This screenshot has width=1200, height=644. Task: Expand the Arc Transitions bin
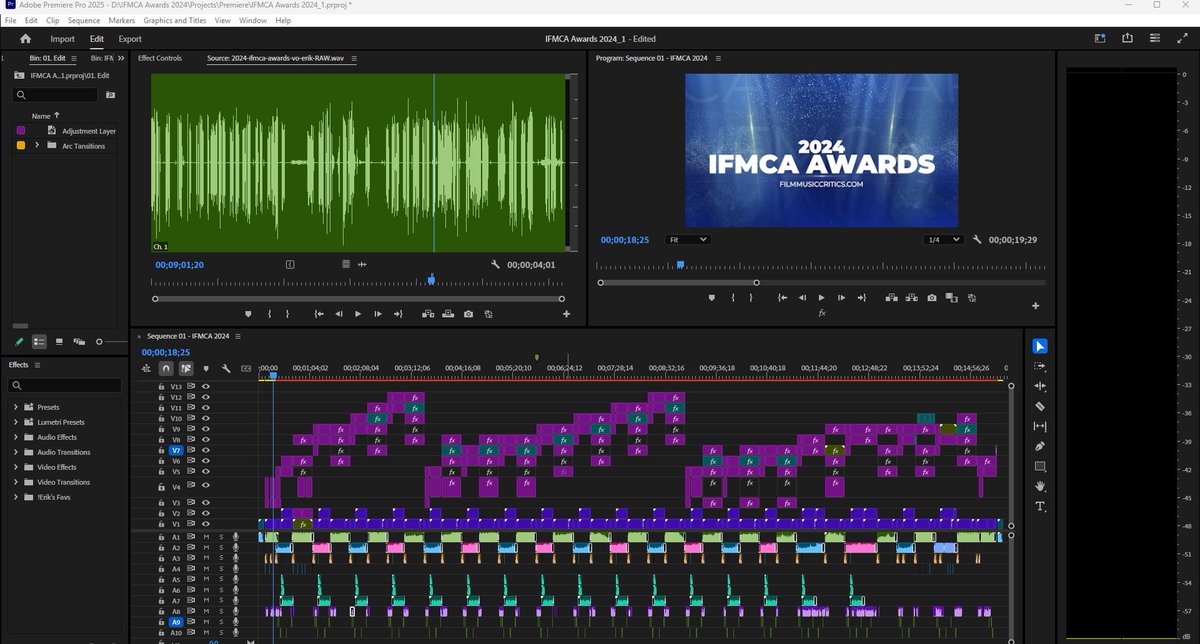click(37, 146)
